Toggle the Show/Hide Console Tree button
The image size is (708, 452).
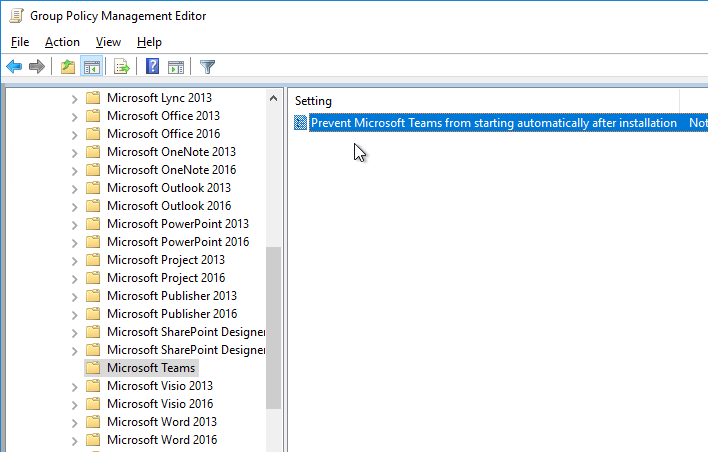(x=92, y=67)
